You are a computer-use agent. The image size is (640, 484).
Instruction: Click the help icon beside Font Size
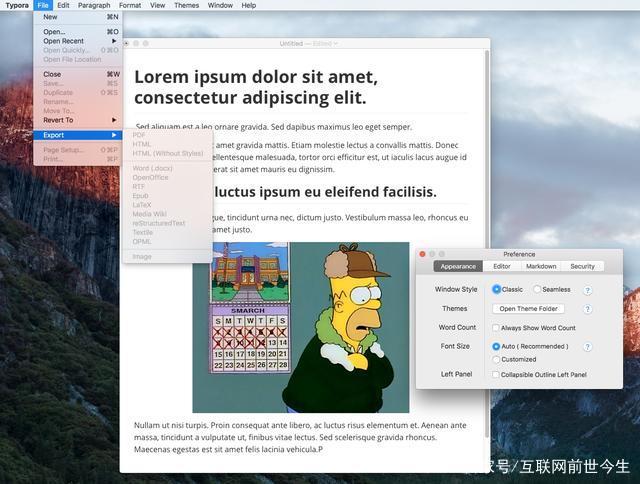click(x=587, y=347)
